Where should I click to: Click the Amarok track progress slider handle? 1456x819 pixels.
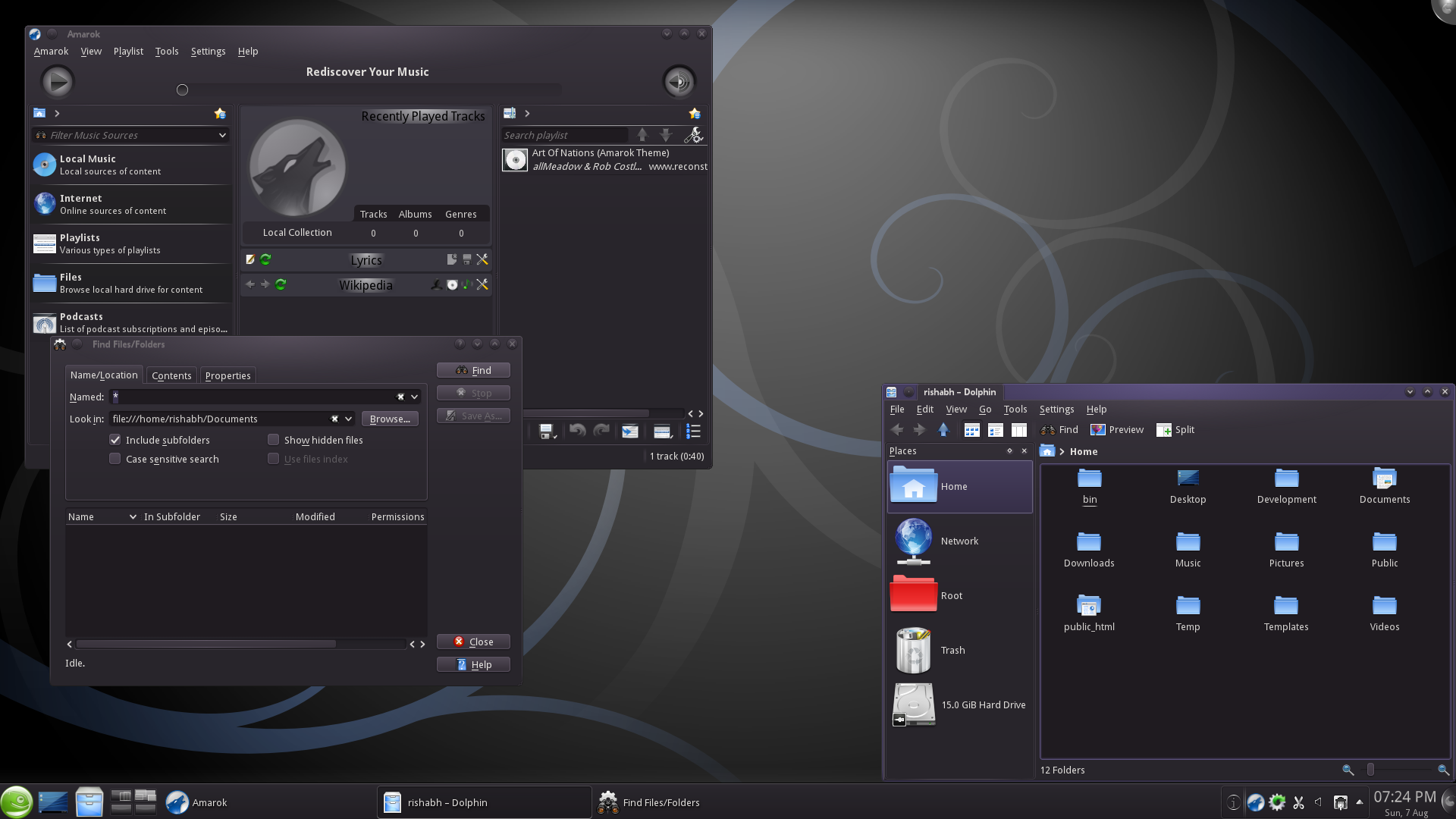182,90
